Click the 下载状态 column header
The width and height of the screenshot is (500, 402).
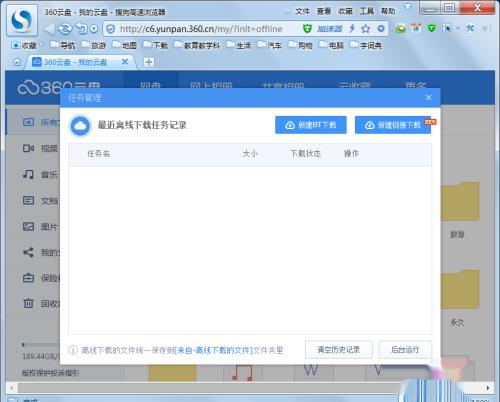click(x=305, y=154)
